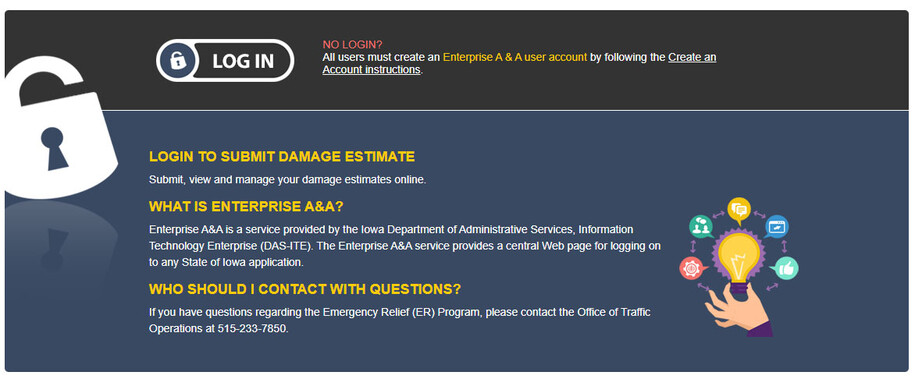Click the phone number 515-233-7850
This screenshot has height=379, width=915.
pos(252,328)
